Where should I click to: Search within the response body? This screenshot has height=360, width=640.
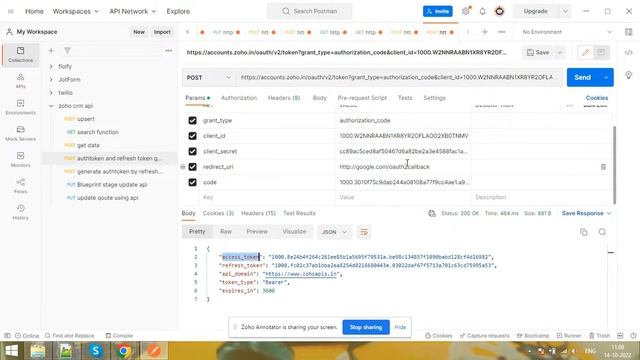pos(602,232)
